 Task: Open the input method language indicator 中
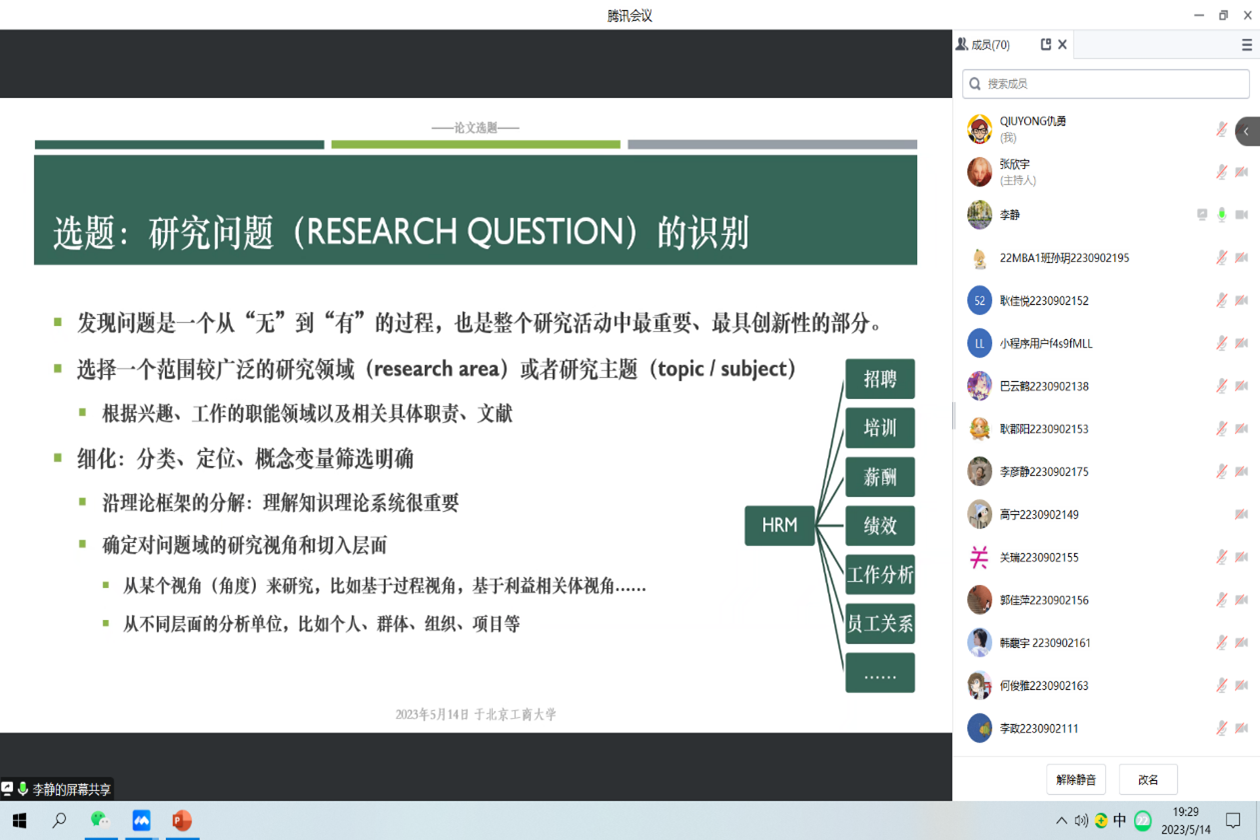point(1120,820)
